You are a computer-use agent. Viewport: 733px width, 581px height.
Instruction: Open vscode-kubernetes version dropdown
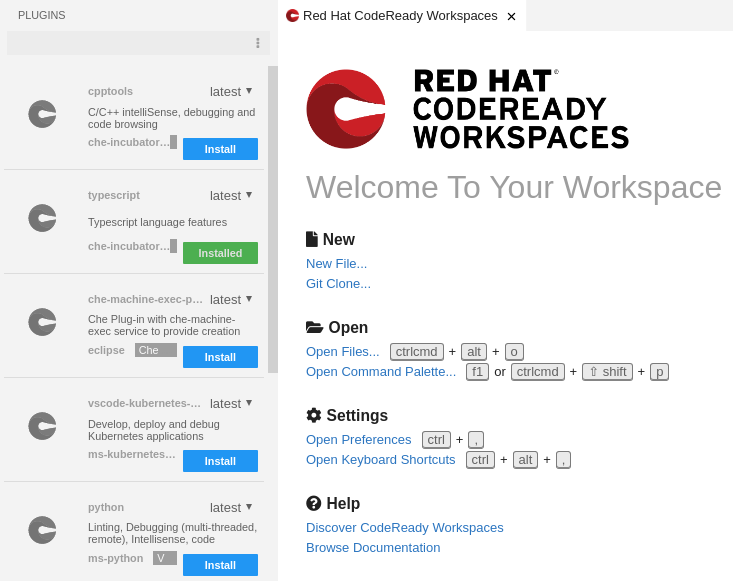click(x=231, y=403)
